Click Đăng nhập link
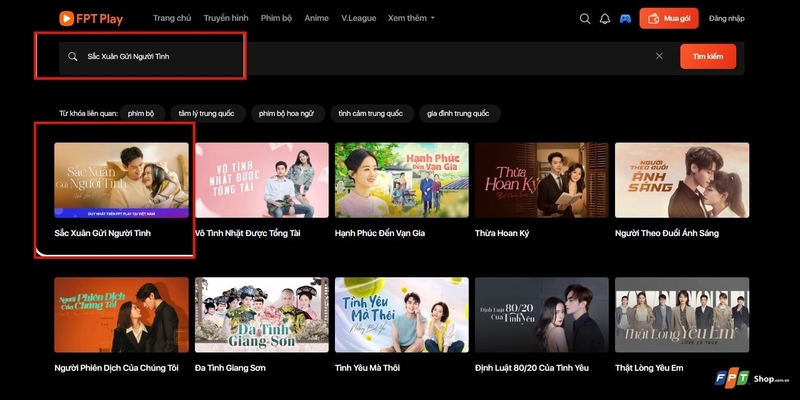The height and width of the screenshot is (400, 800). point(727,18)
